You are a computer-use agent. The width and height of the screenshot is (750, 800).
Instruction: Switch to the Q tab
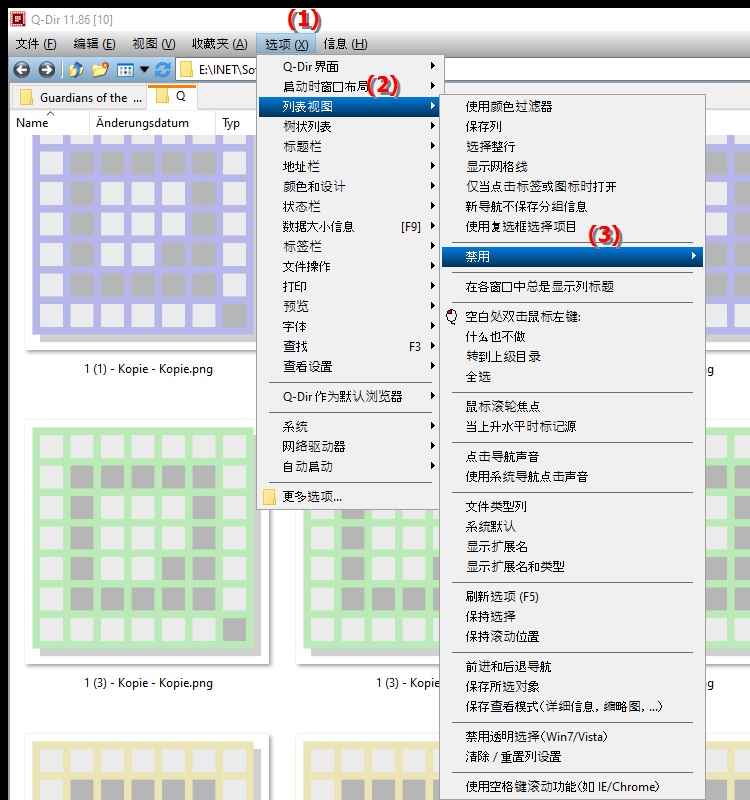pos(172,96)
